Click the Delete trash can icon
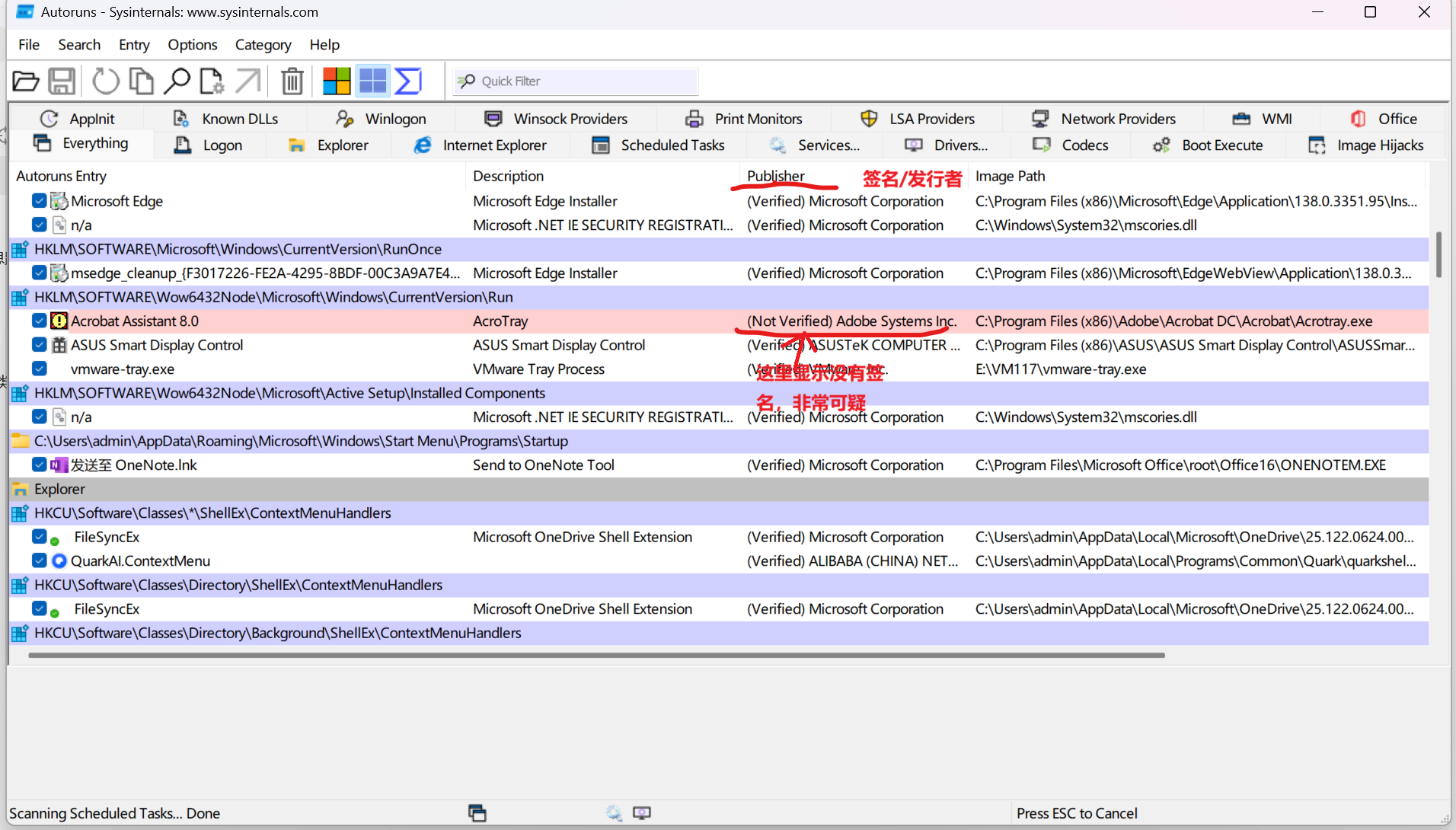1456x830 pixels. 292,81
